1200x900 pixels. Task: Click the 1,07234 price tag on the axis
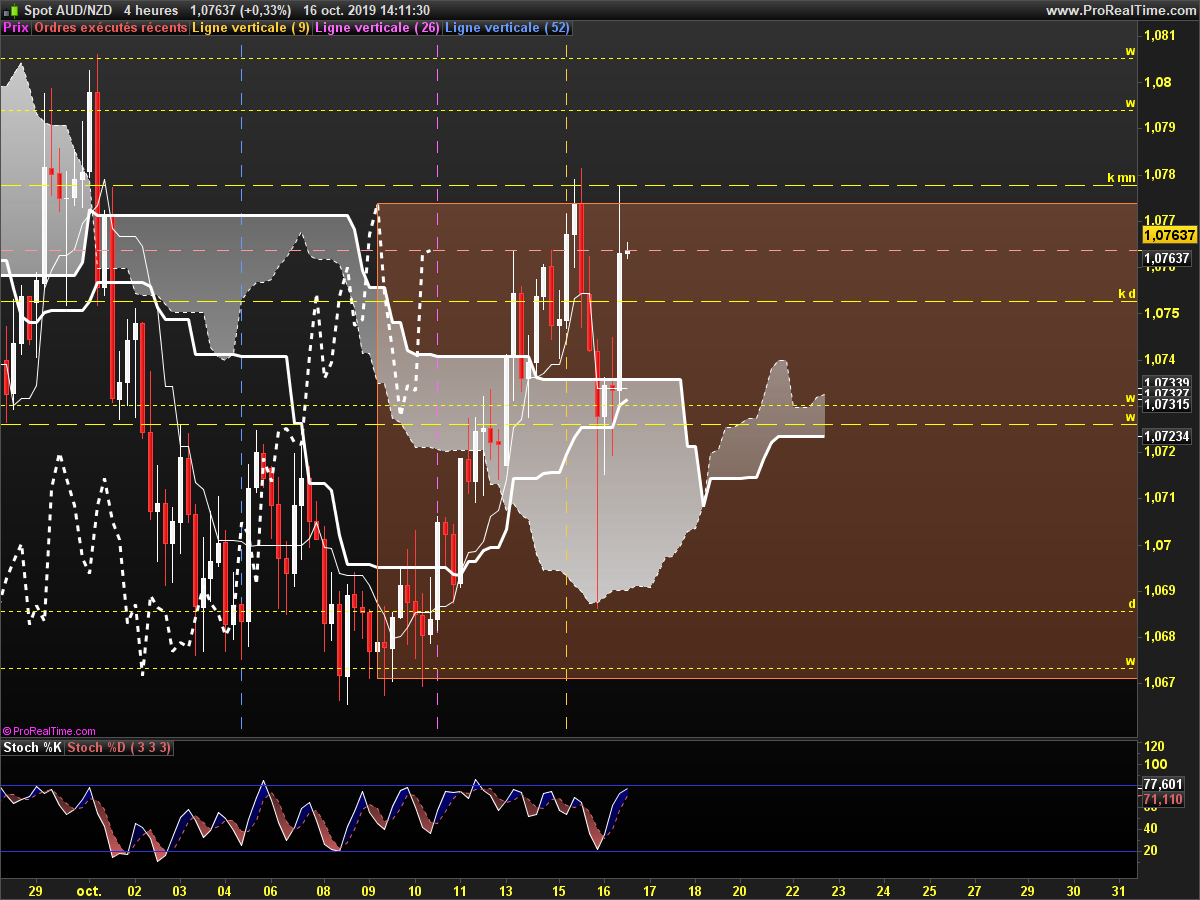pyautogui.click(x=1166, y=436)
